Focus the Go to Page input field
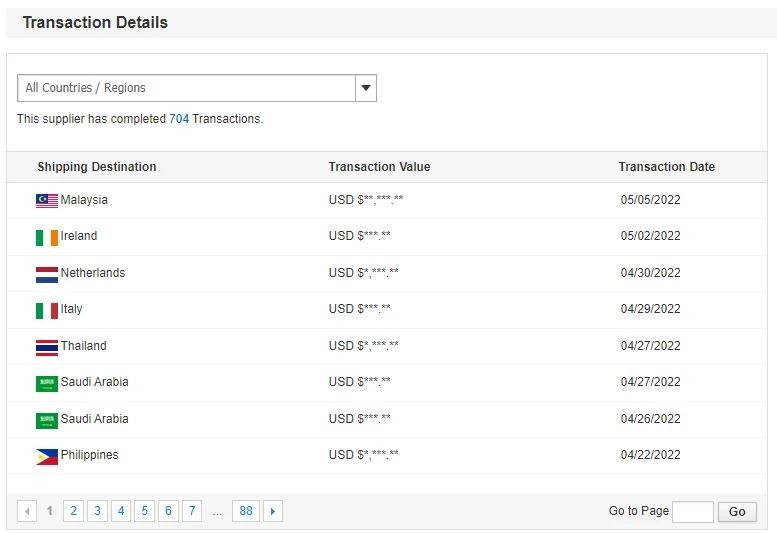The height and width of the screenshot is (533, 777). tap(692, 512)
